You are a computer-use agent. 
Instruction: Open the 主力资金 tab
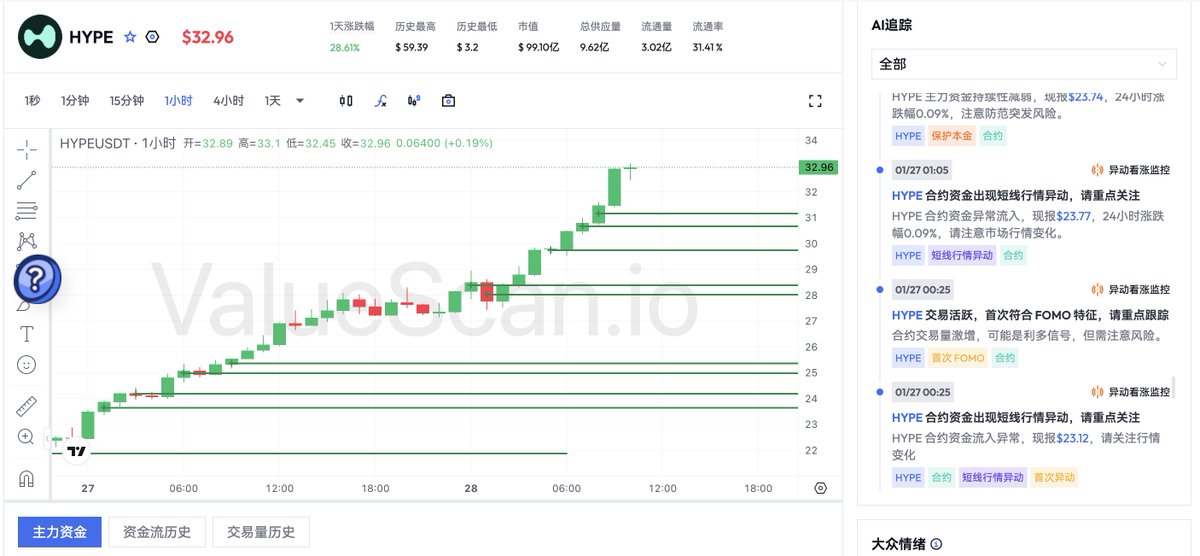60,532
